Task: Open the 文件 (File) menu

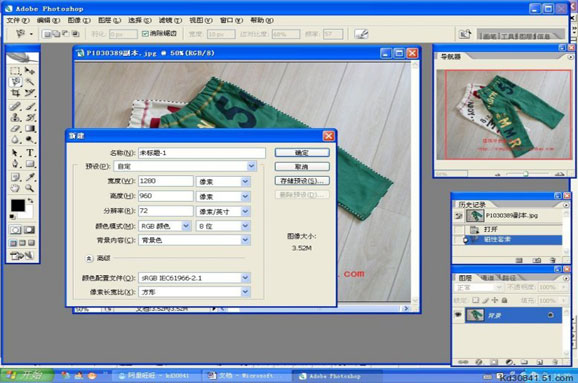Action: point(18,20)
